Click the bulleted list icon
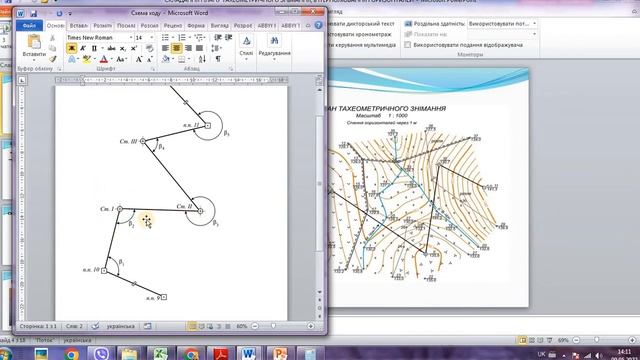The image size is (640, 360). coord(165,38)
